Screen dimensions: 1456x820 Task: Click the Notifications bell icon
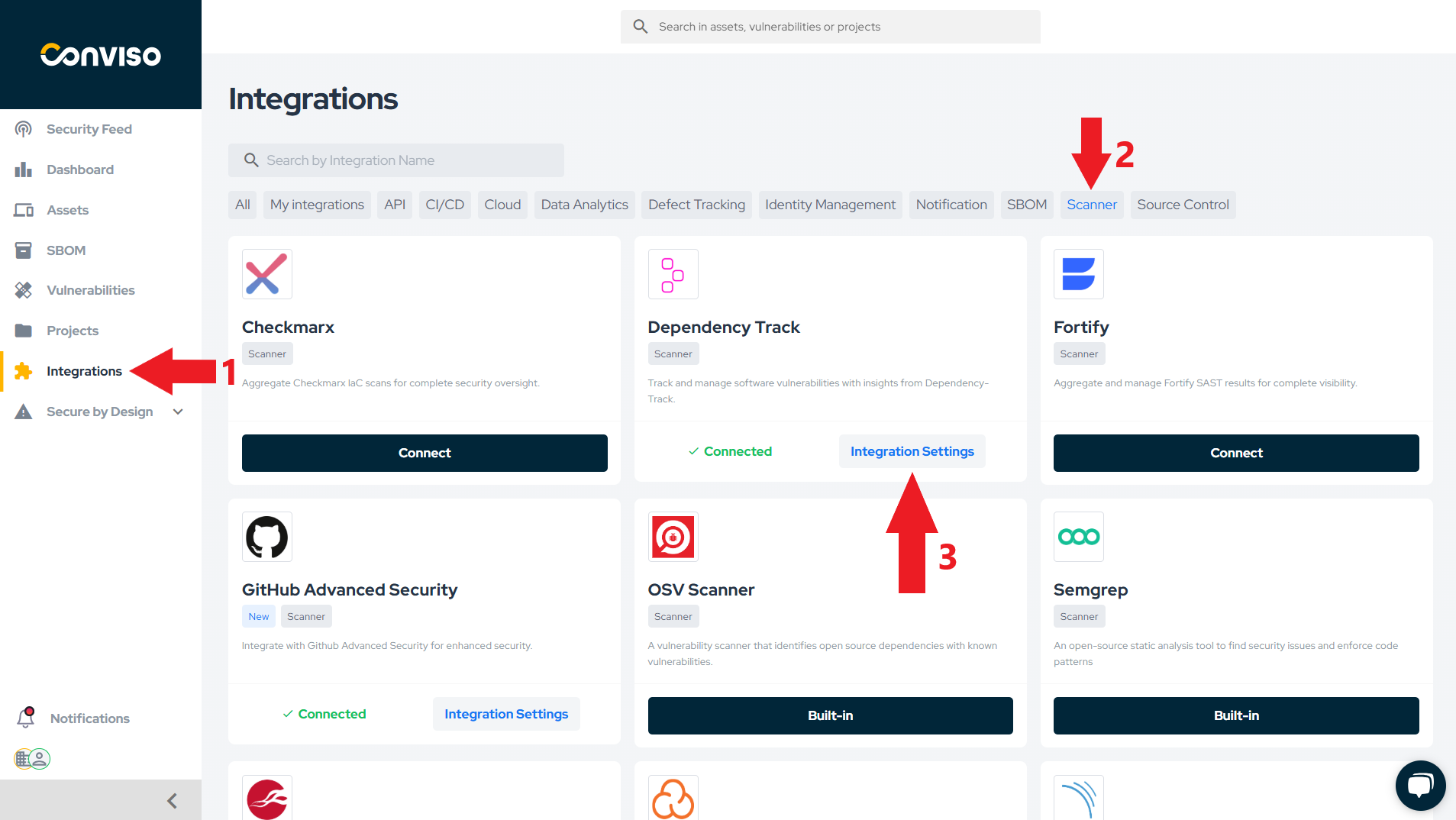pyautogui.click(x=26, y=717)
